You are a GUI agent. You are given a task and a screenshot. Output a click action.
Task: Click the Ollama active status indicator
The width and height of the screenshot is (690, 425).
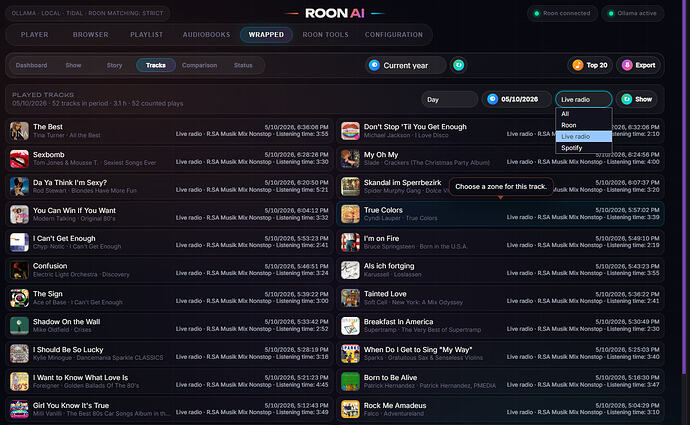[x=632, y=13]
